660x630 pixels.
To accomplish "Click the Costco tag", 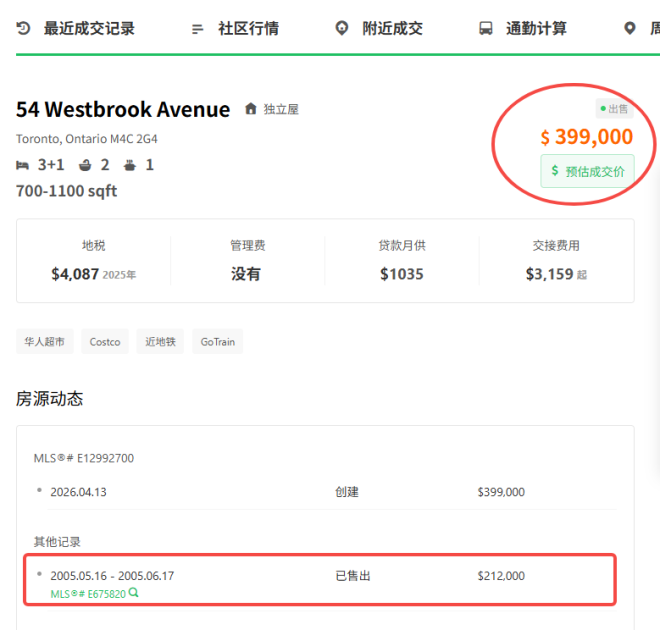I will click(105, 342).
